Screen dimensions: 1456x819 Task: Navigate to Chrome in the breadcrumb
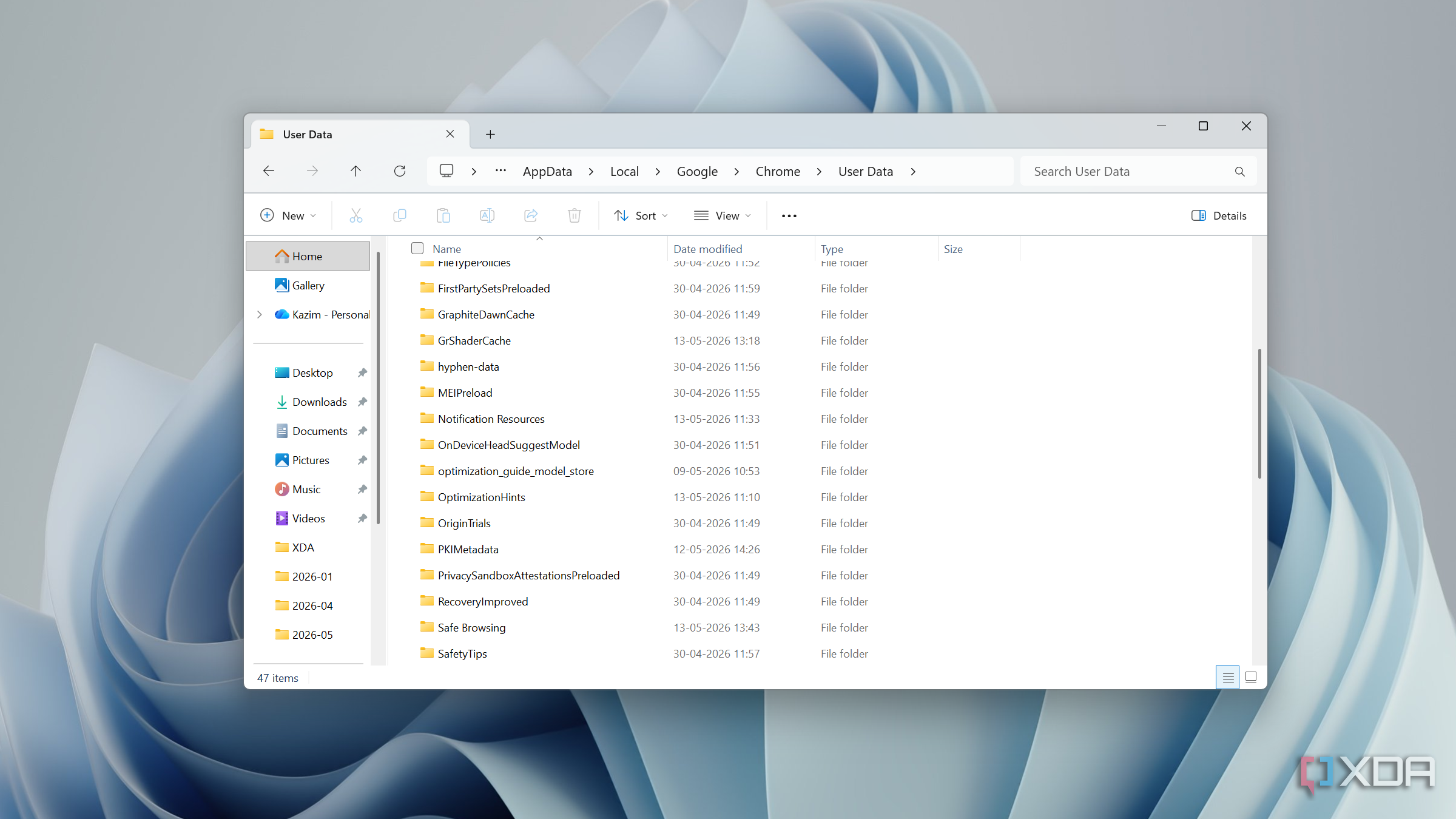(x=778, y=172)
